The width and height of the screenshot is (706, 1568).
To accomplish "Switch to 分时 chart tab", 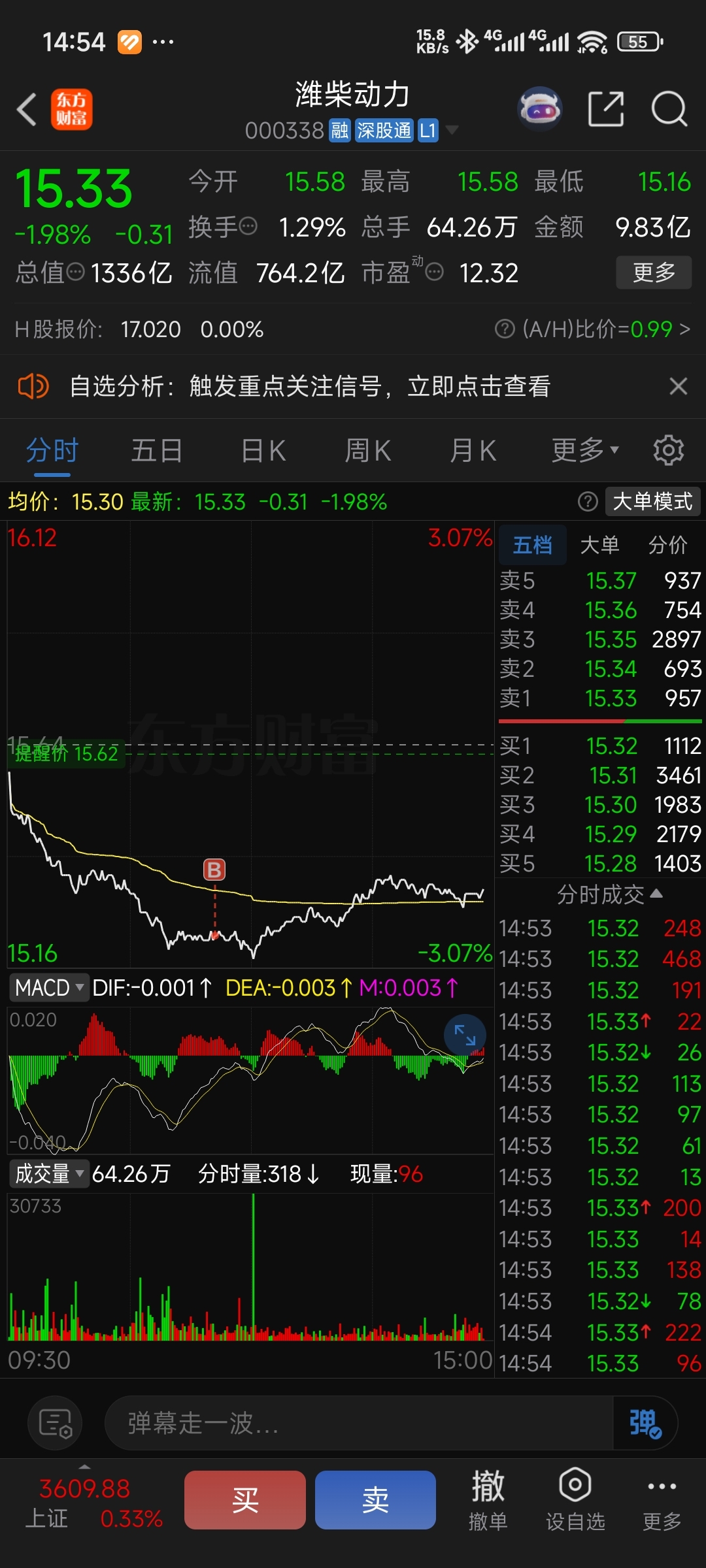I will 52,450.
